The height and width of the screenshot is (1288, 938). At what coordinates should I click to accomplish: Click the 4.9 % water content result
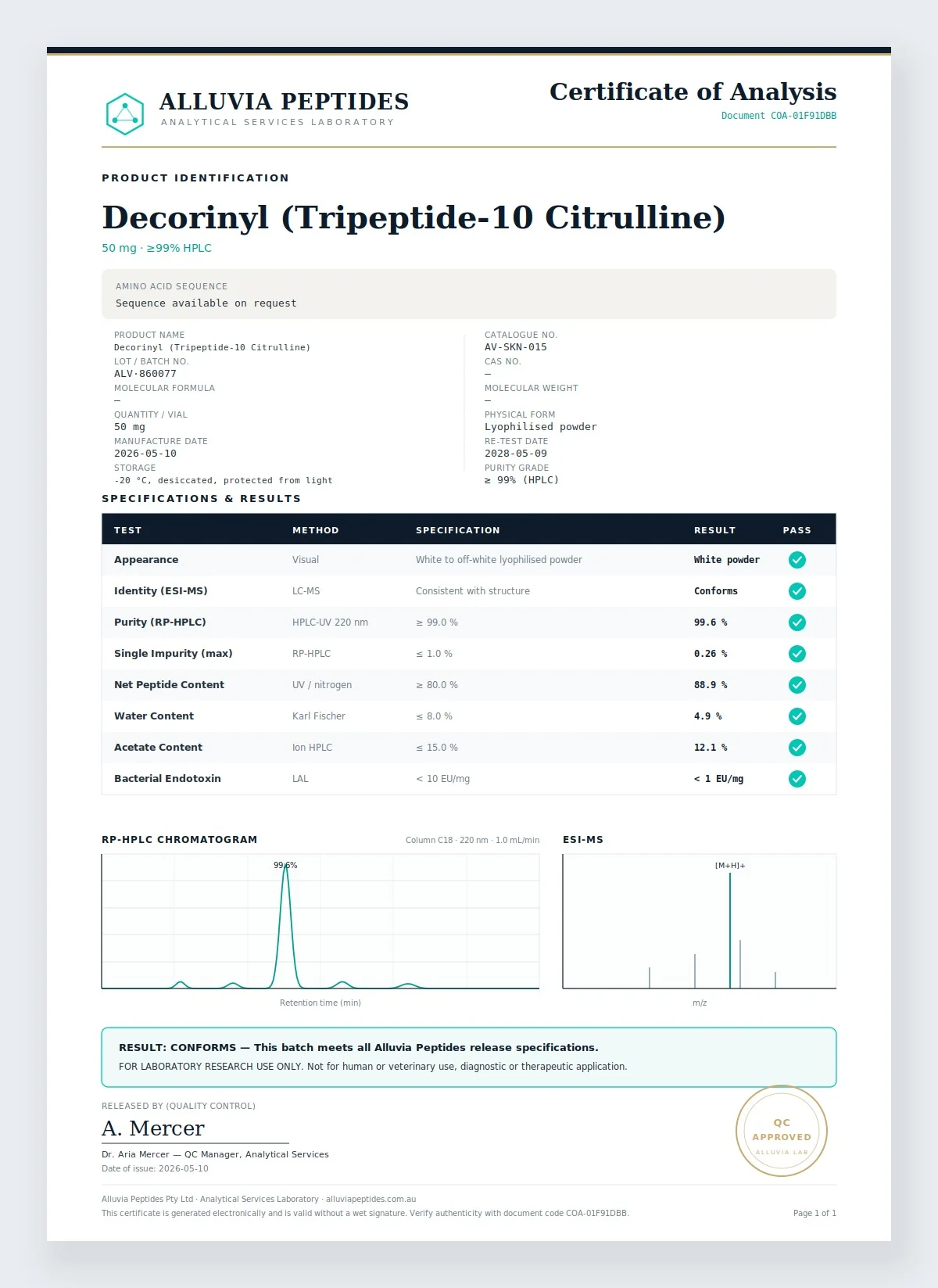click(708, 716)
